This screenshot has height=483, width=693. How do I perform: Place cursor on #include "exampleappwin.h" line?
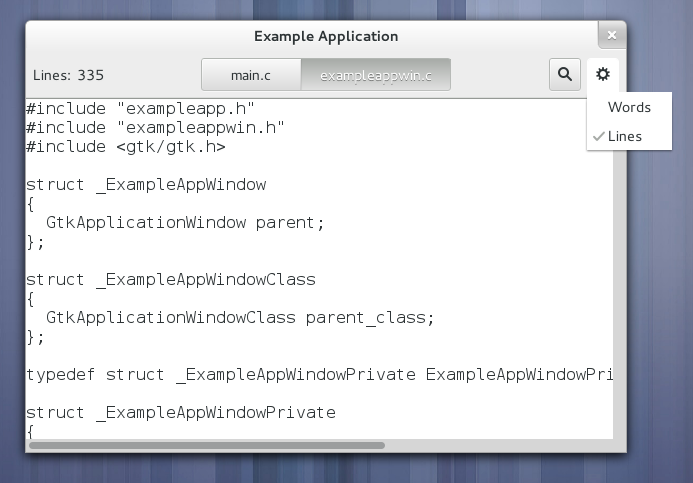155,128
